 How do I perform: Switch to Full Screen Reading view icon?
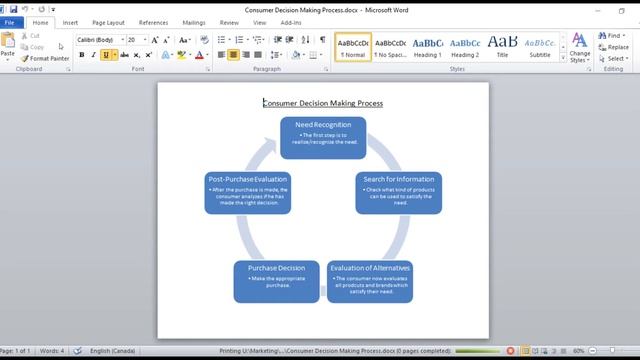535,351
